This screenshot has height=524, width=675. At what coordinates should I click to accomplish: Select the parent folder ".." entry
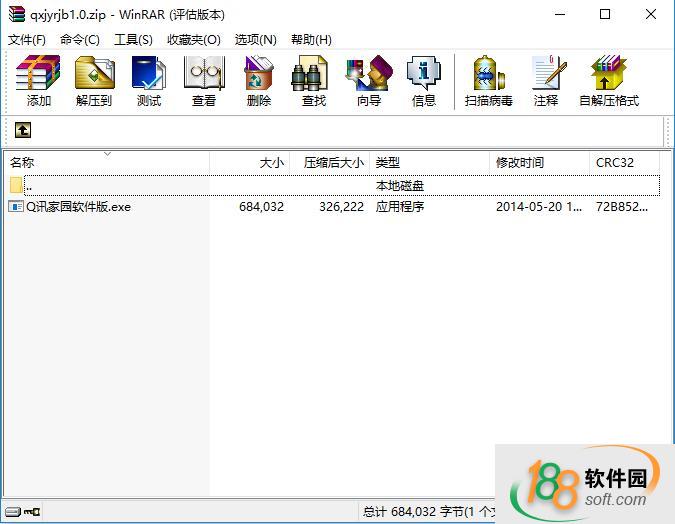click(30, 186)
